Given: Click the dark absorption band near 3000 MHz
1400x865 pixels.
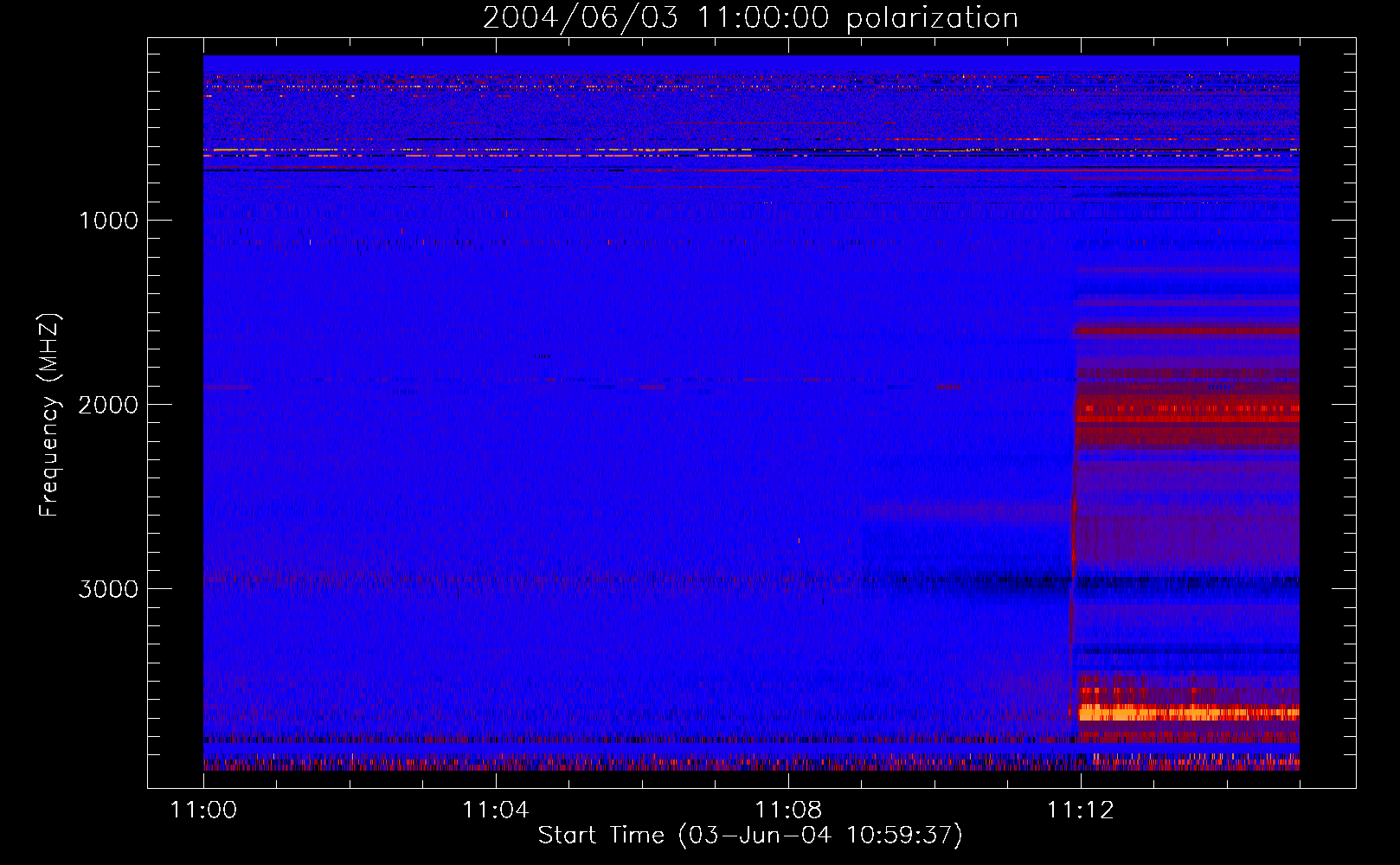Looking at the screenshot, I should tap(1082, 582).
